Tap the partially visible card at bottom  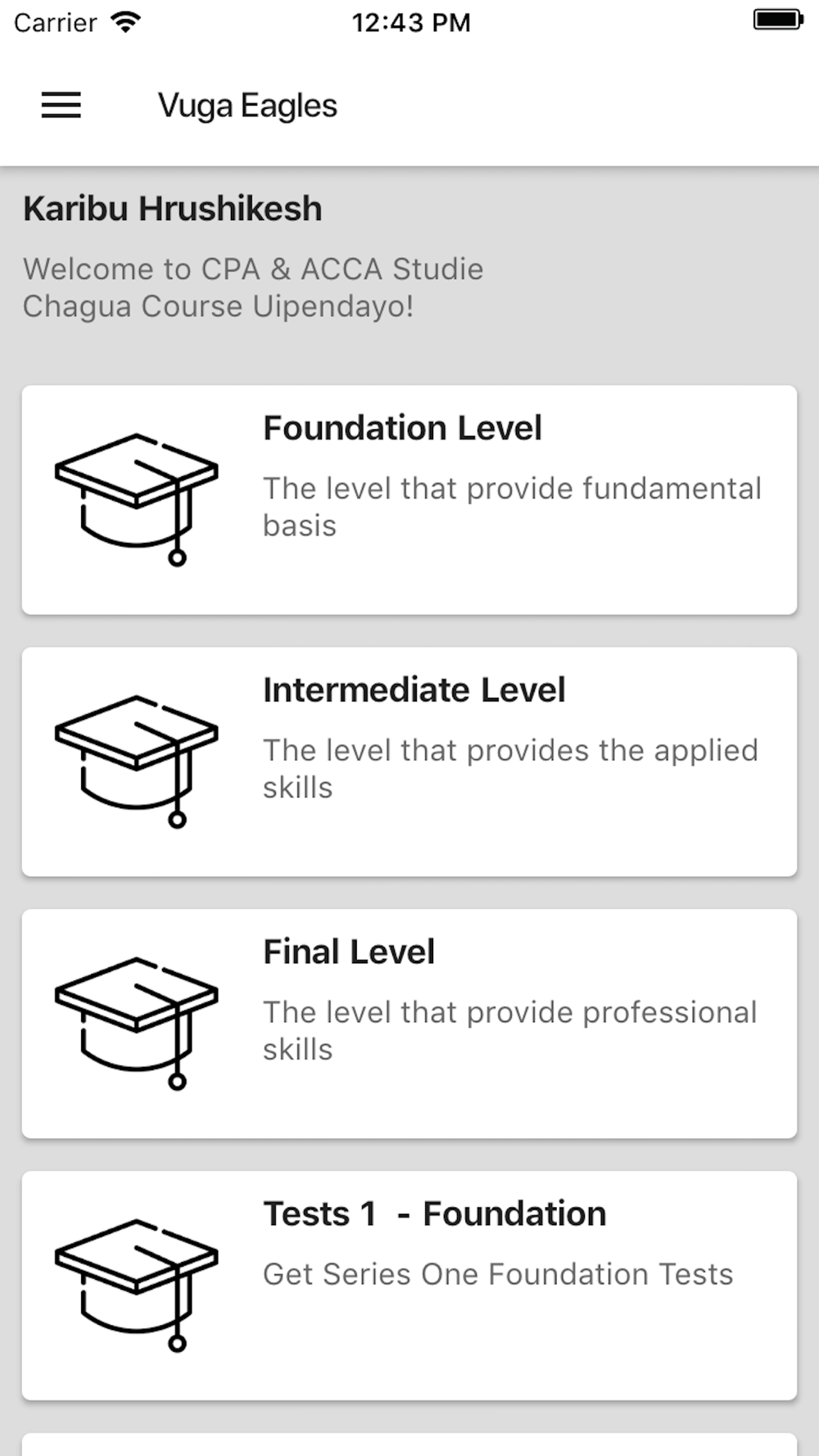(409, 1445)
